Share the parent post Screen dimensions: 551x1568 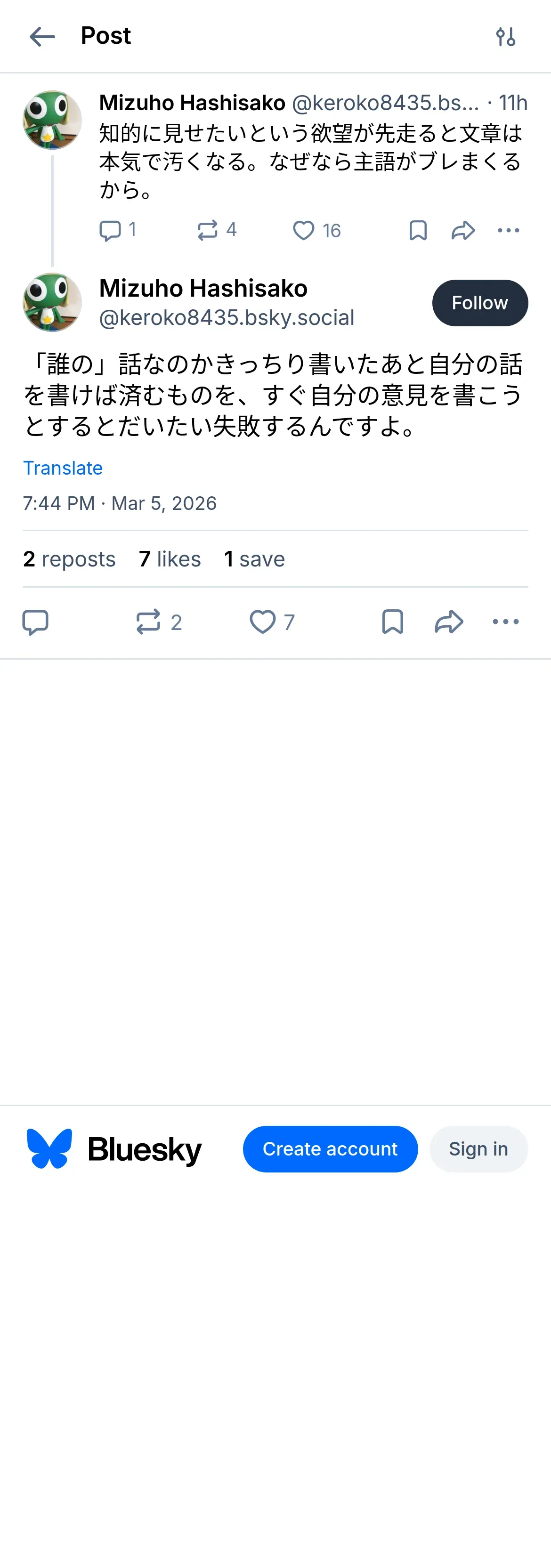[x=463, y=231]
